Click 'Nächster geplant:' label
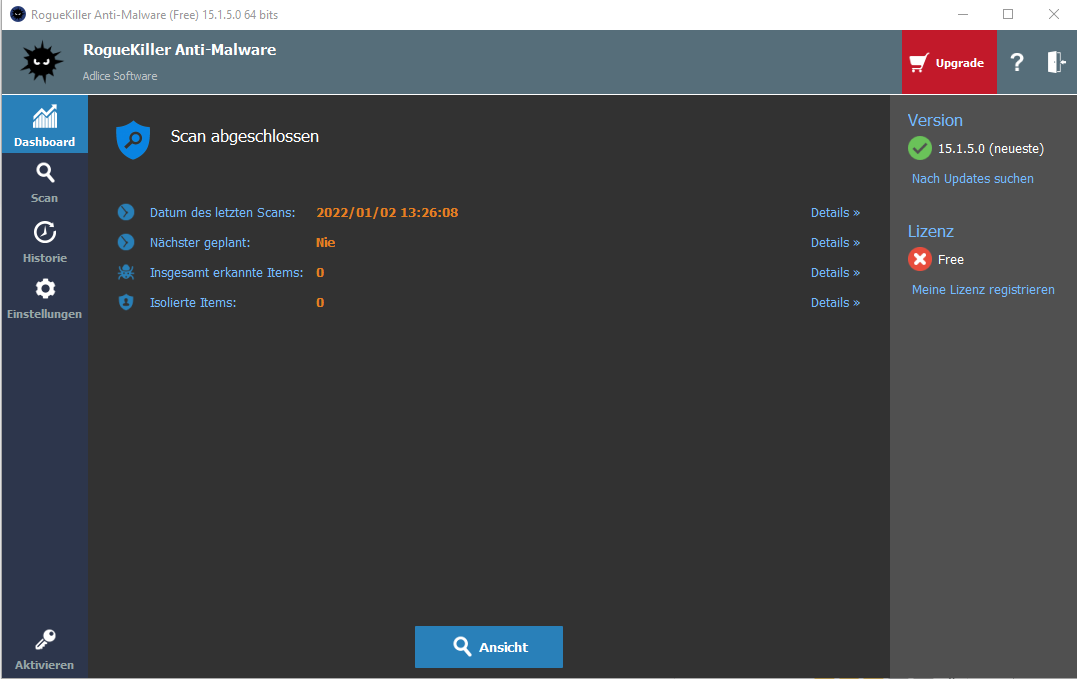Viewport: 1077px width, 679px height. (200, 243)
